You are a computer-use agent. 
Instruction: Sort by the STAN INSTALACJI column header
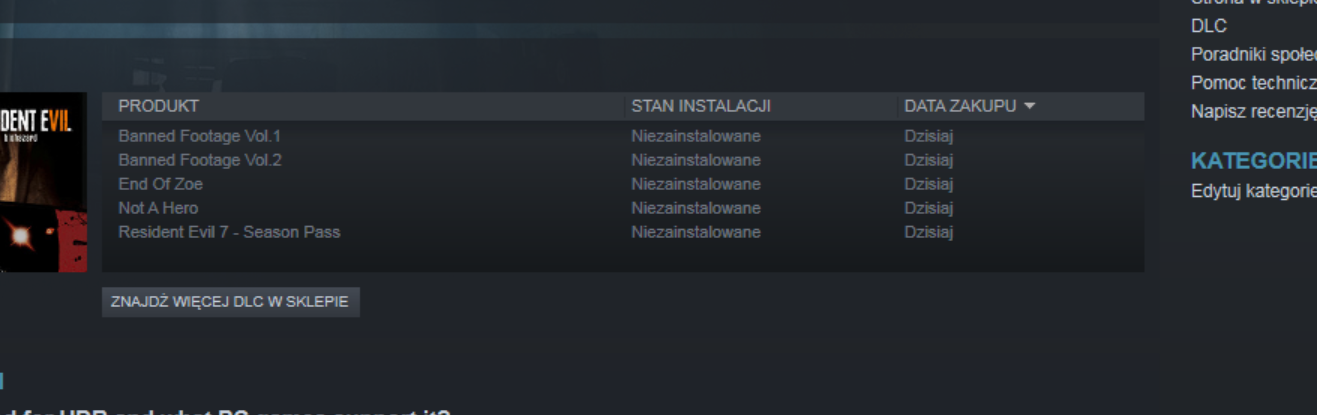(x=701, y=106)
